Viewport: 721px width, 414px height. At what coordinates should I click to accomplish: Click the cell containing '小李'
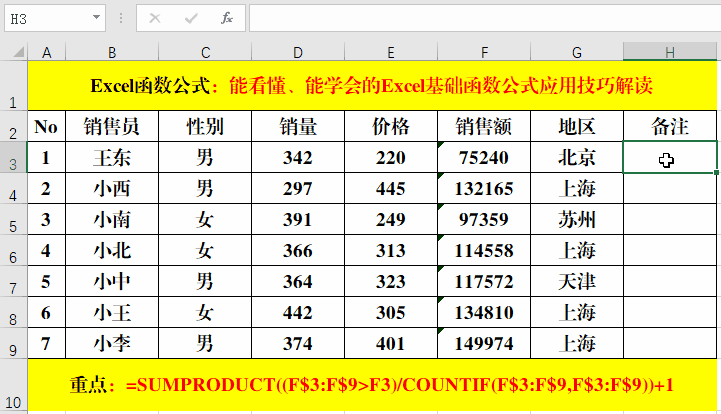(112, 343)
